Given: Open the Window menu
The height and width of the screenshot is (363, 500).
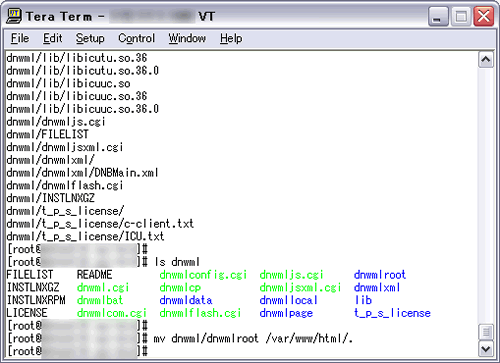Looking at the screenshot, I should (x=187, y=38).
